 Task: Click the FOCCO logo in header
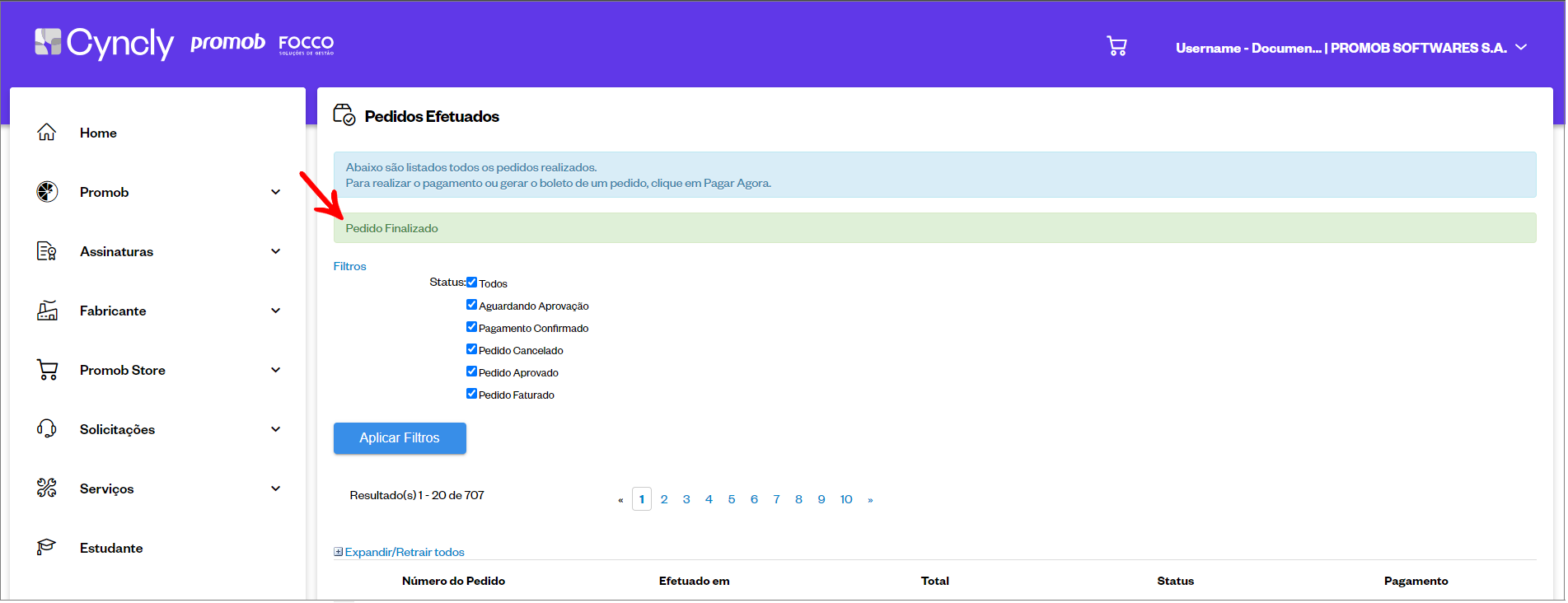[307, 44]
